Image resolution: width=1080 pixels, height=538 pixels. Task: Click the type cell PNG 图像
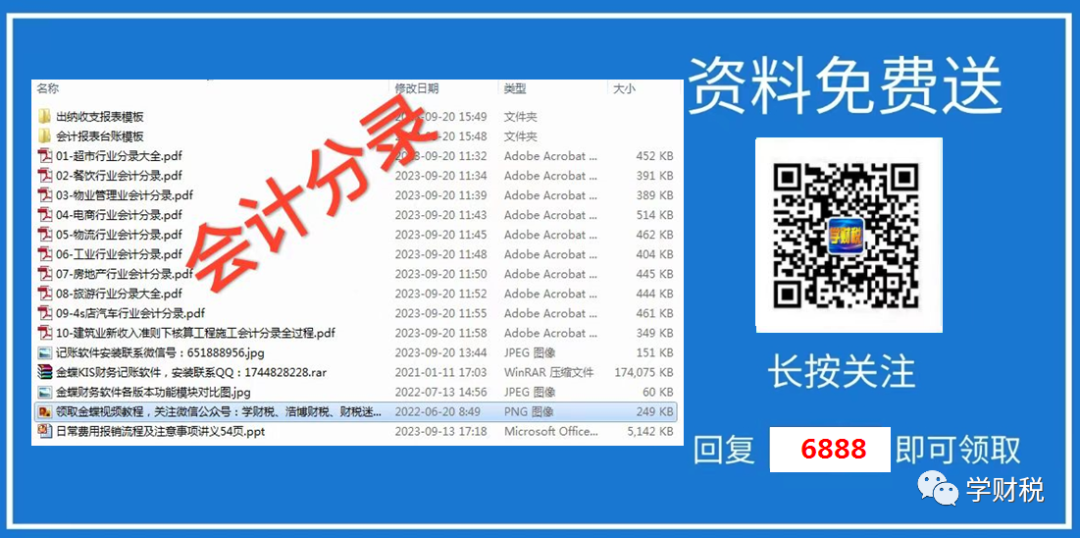(x=528, y=412)
